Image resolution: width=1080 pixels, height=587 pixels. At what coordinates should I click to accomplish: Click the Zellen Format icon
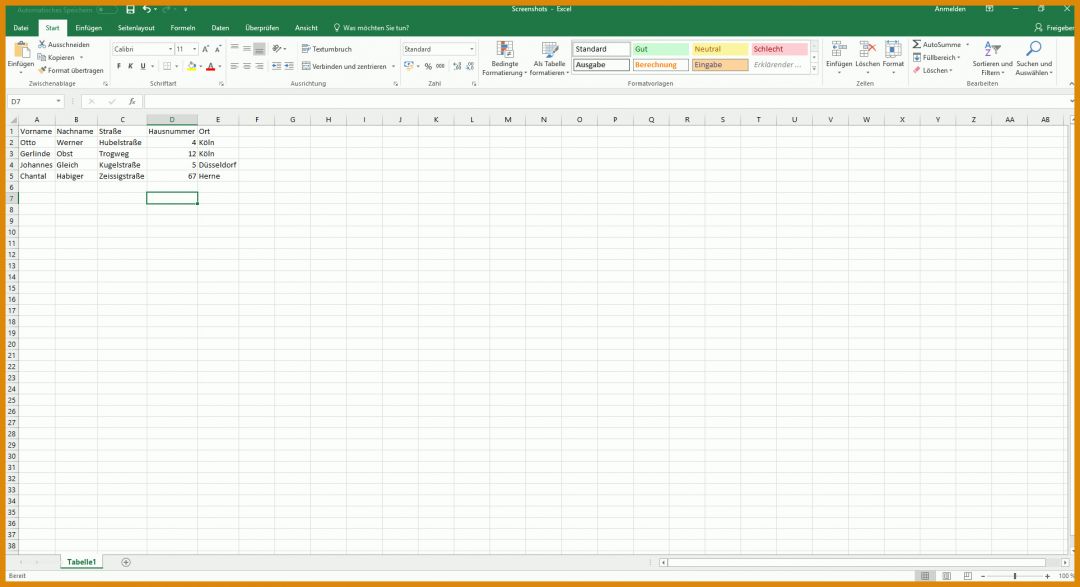click(x=893, y=50)
